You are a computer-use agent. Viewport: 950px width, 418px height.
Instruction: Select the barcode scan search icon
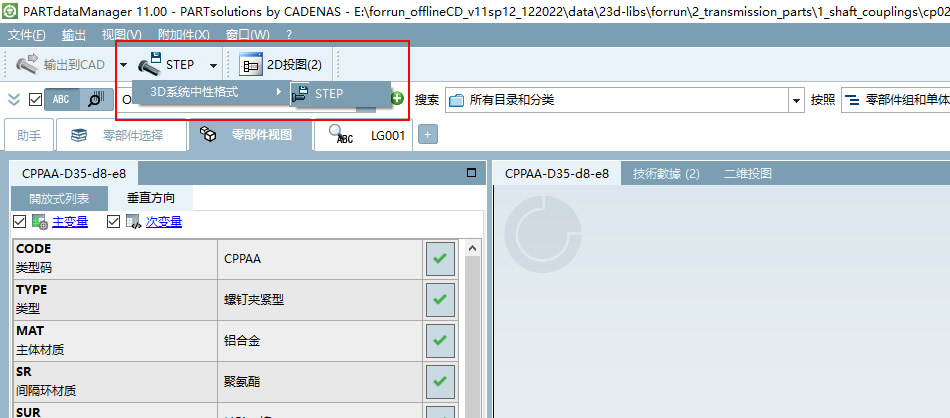pyautogui.click(x=95, y=99)
